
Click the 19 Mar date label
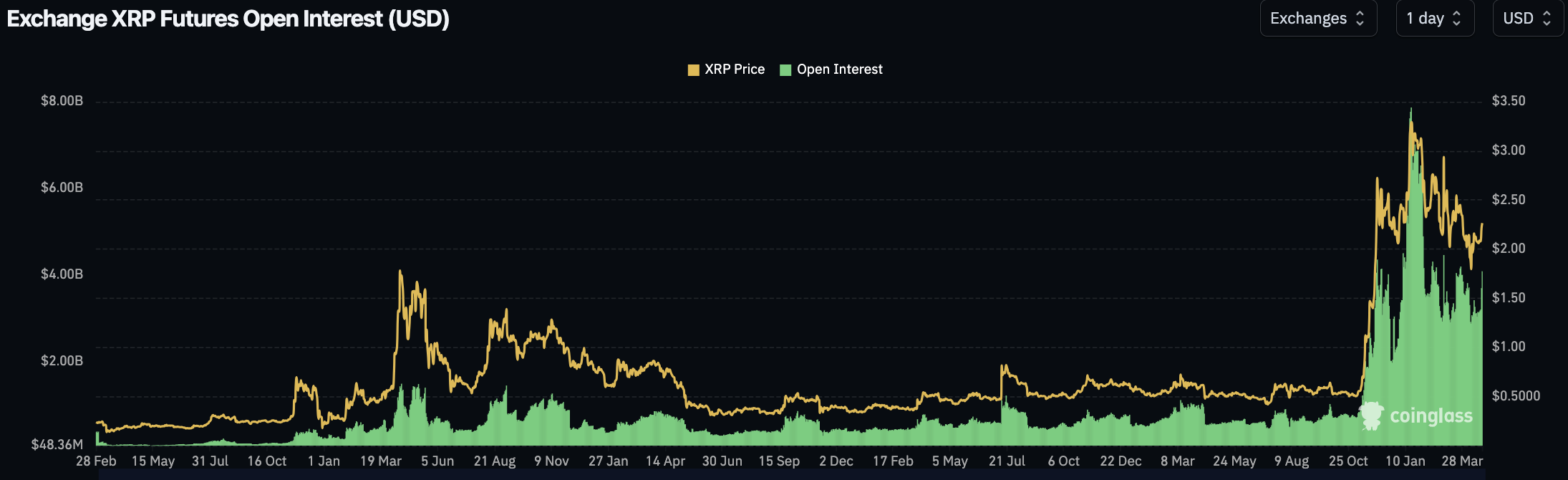(x=381, y=461)
